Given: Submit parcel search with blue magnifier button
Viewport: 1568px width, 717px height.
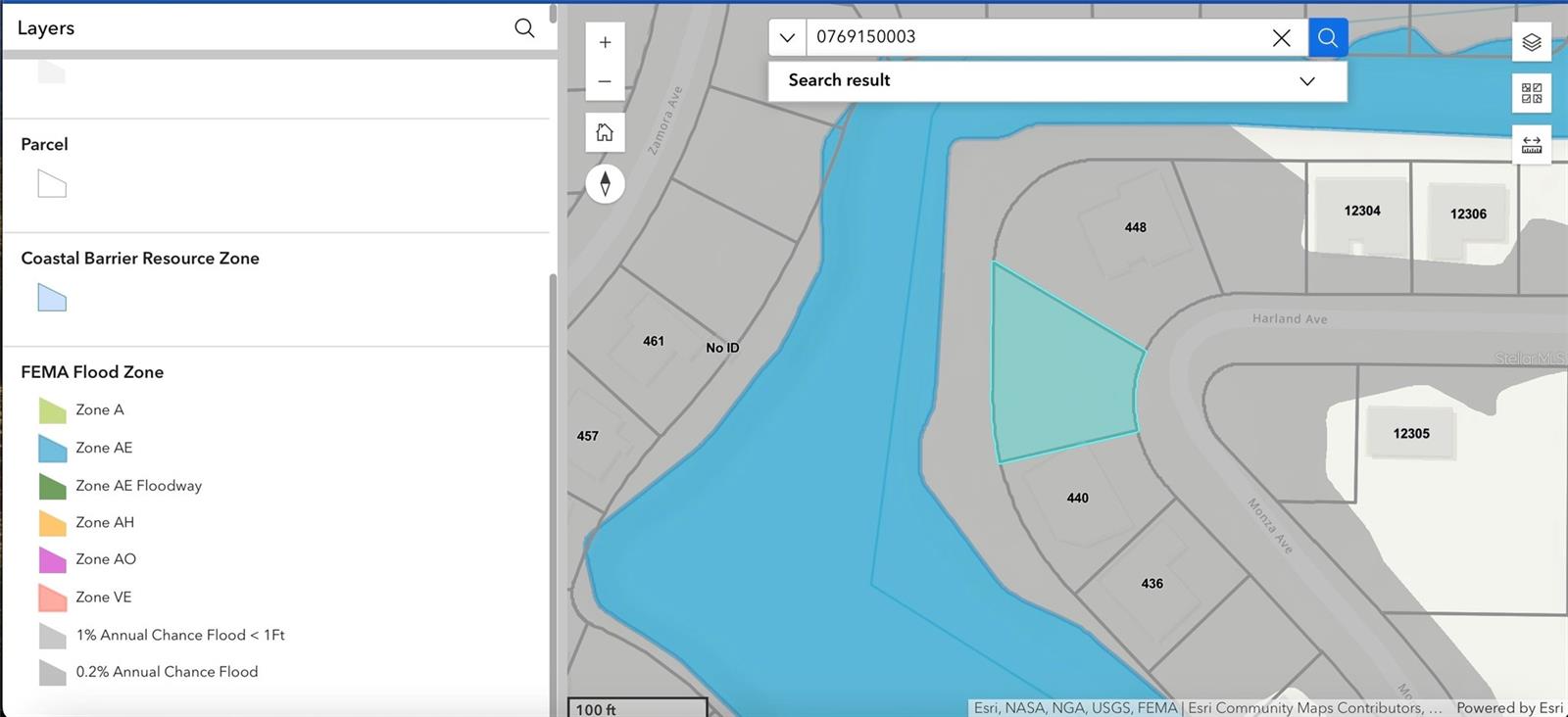Looking at the screenshot, I should click(x=1327, y=37).
